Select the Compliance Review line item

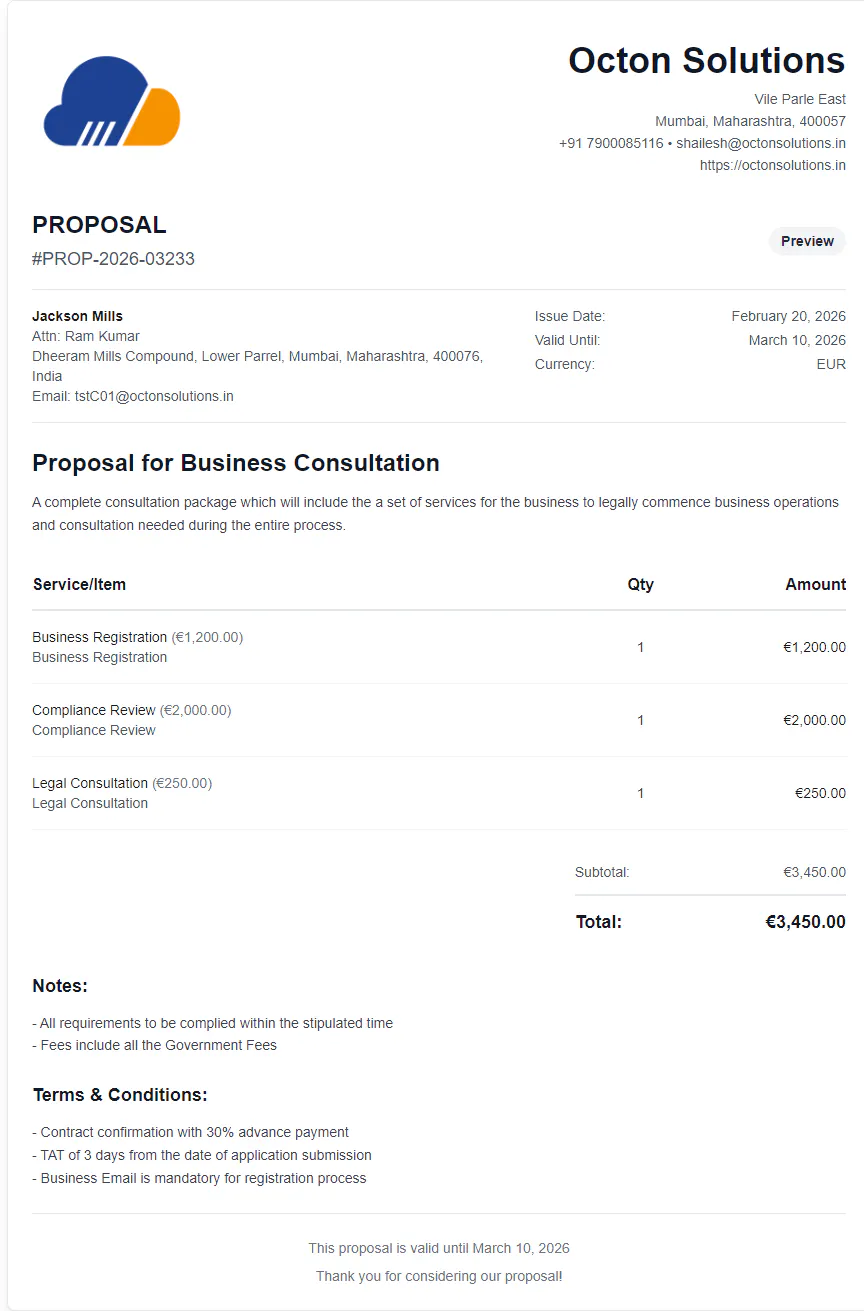[439, 720]
